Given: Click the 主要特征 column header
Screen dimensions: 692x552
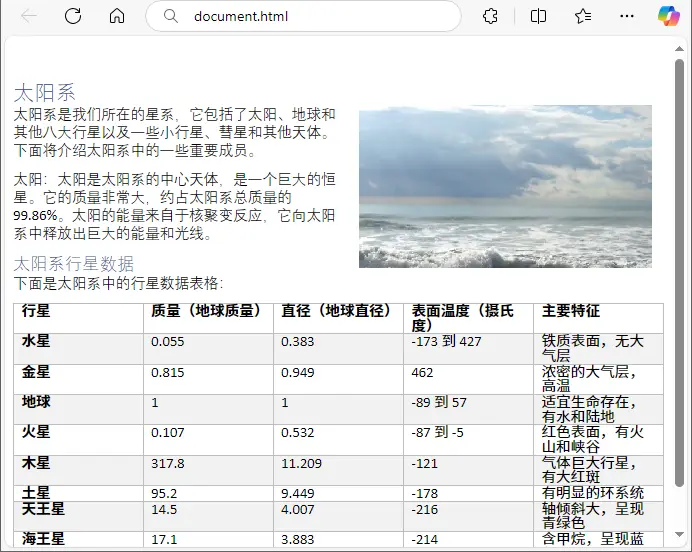Looking at the screenshot, I should click(571, 311).
